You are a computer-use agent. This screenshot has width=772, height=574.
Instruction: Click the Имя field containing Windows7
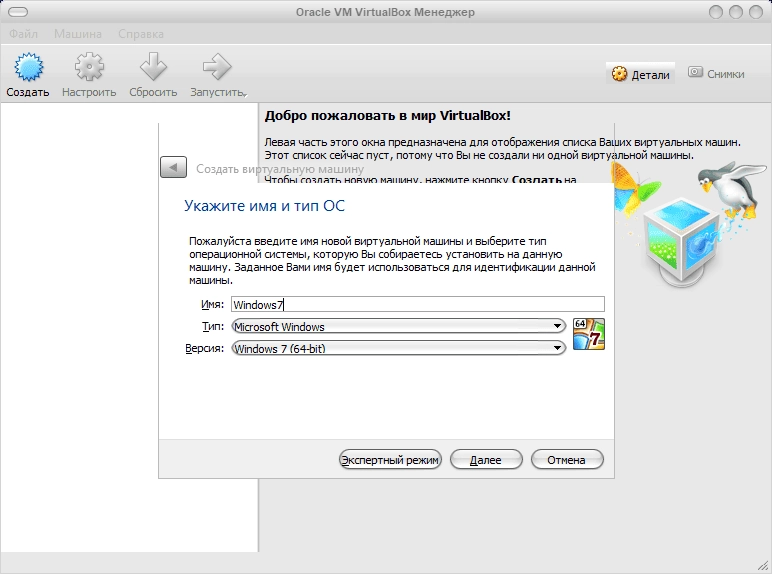[418, 304]
